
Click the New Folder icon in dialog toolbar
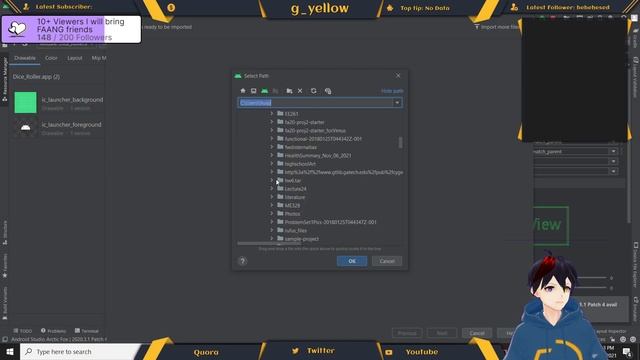click(289, 91)
